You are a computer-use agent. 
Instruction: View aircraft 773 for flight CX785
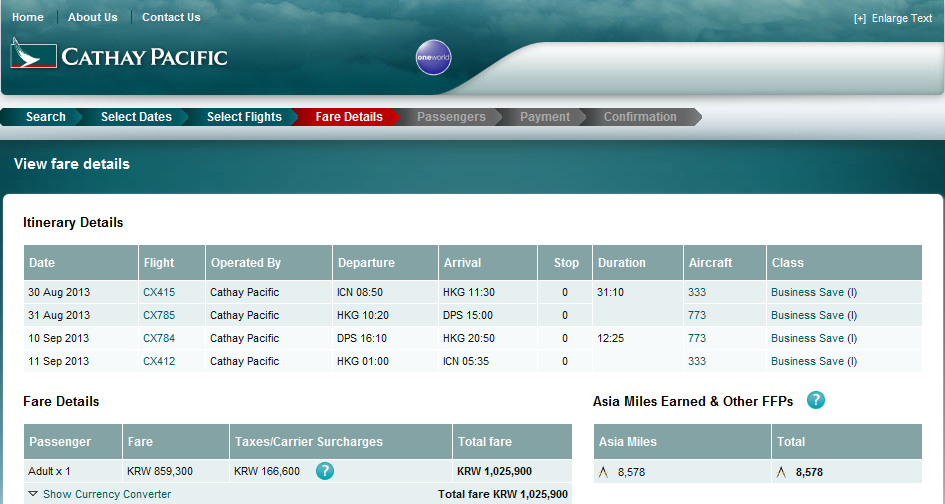tap(697, 315)
